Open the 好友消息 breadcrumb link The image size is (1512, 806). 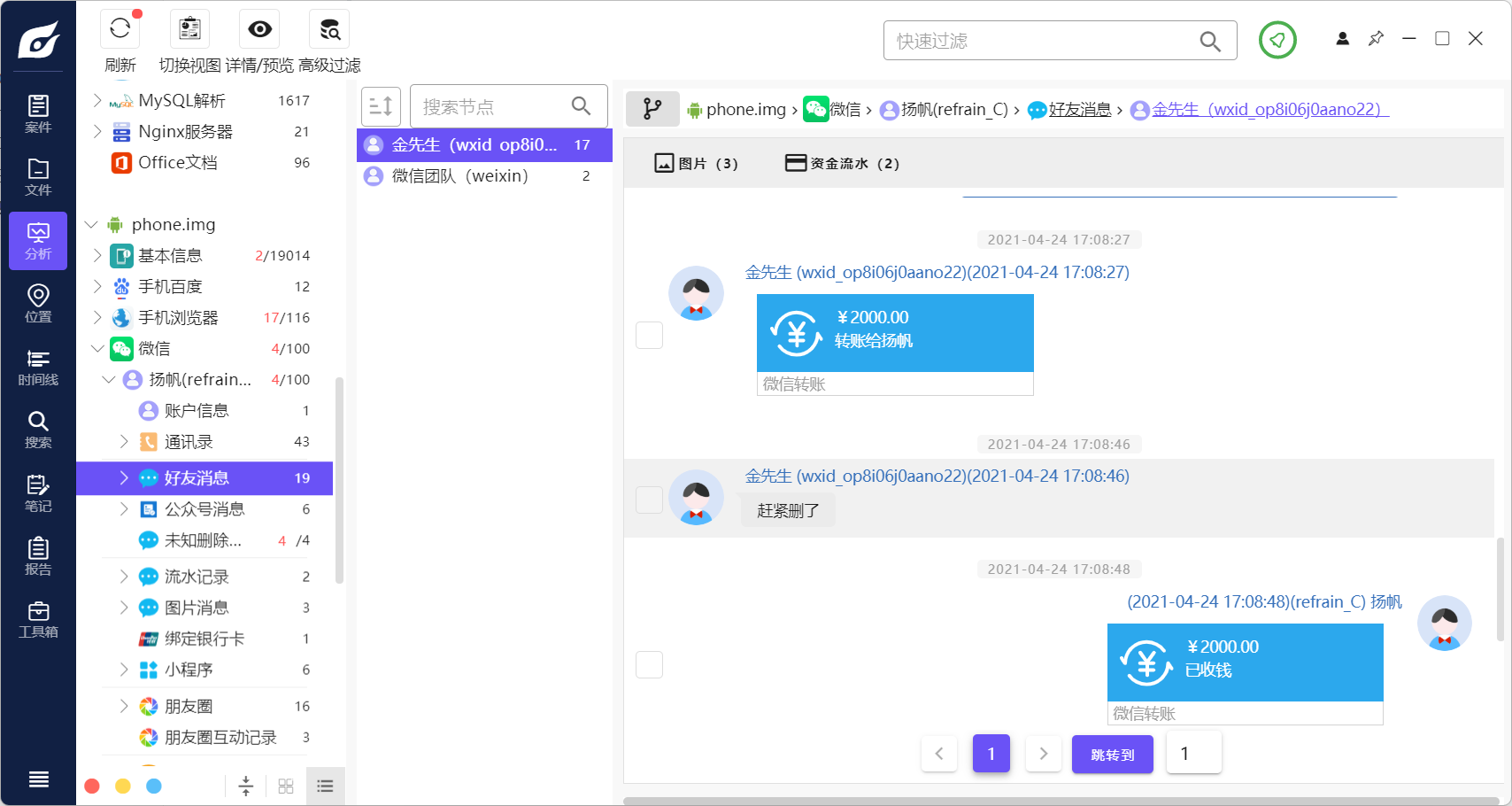(1080, 110)
